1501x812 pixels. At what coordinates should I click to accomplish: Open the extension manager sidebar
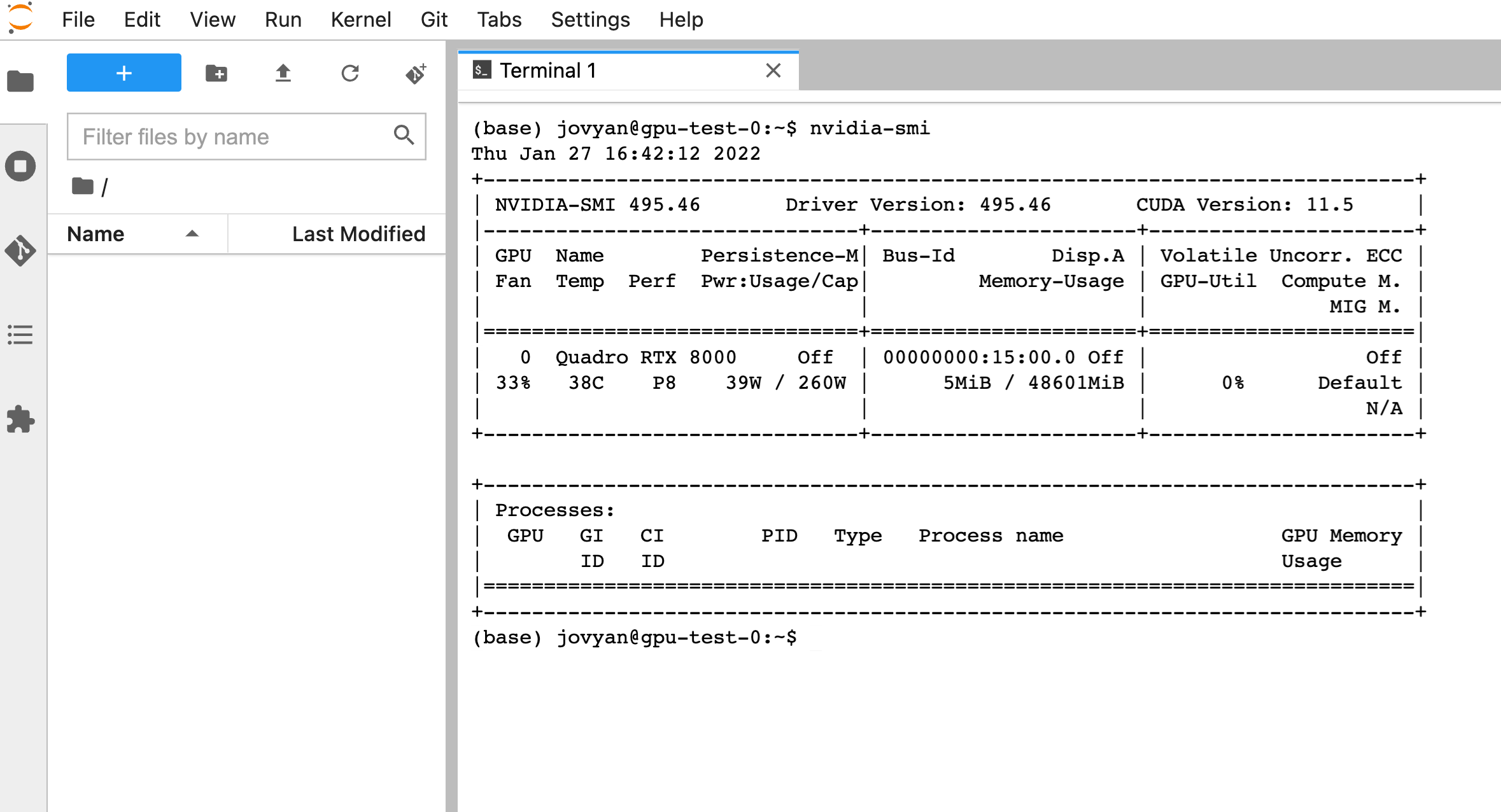[x=20, y=419]
